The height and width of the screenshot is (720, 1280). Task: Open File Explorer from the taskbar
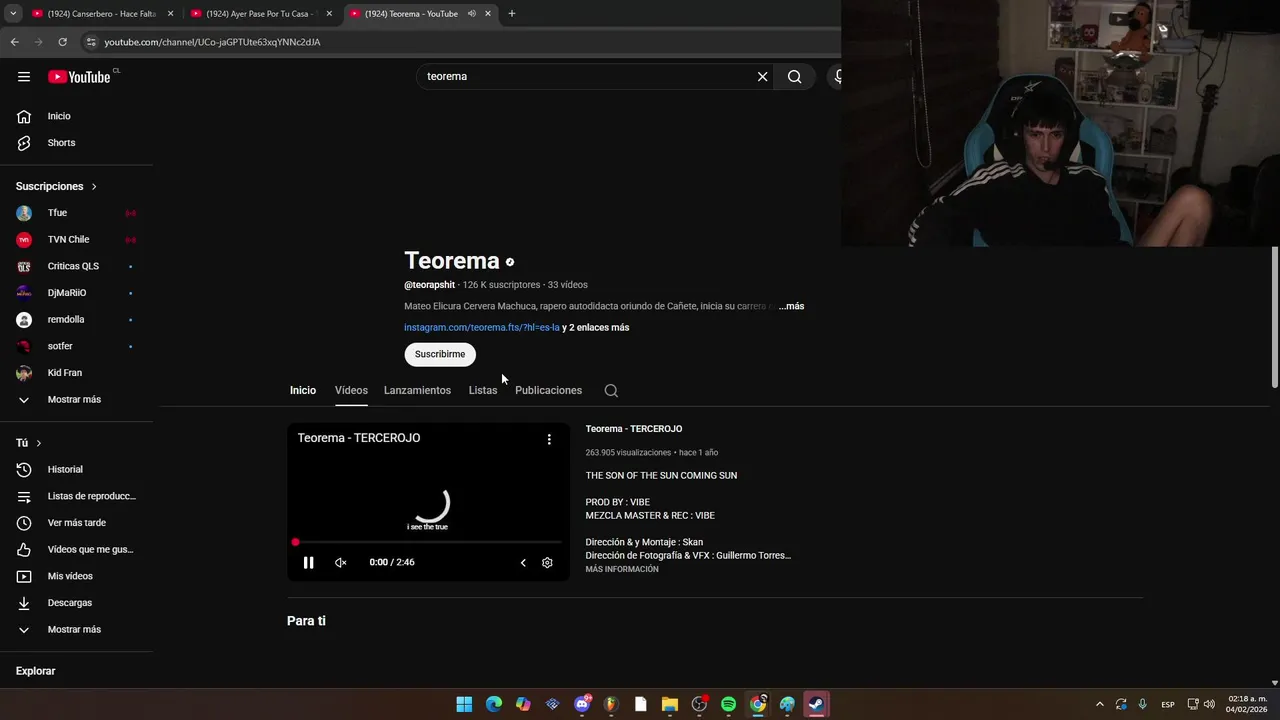pos(670,704)
